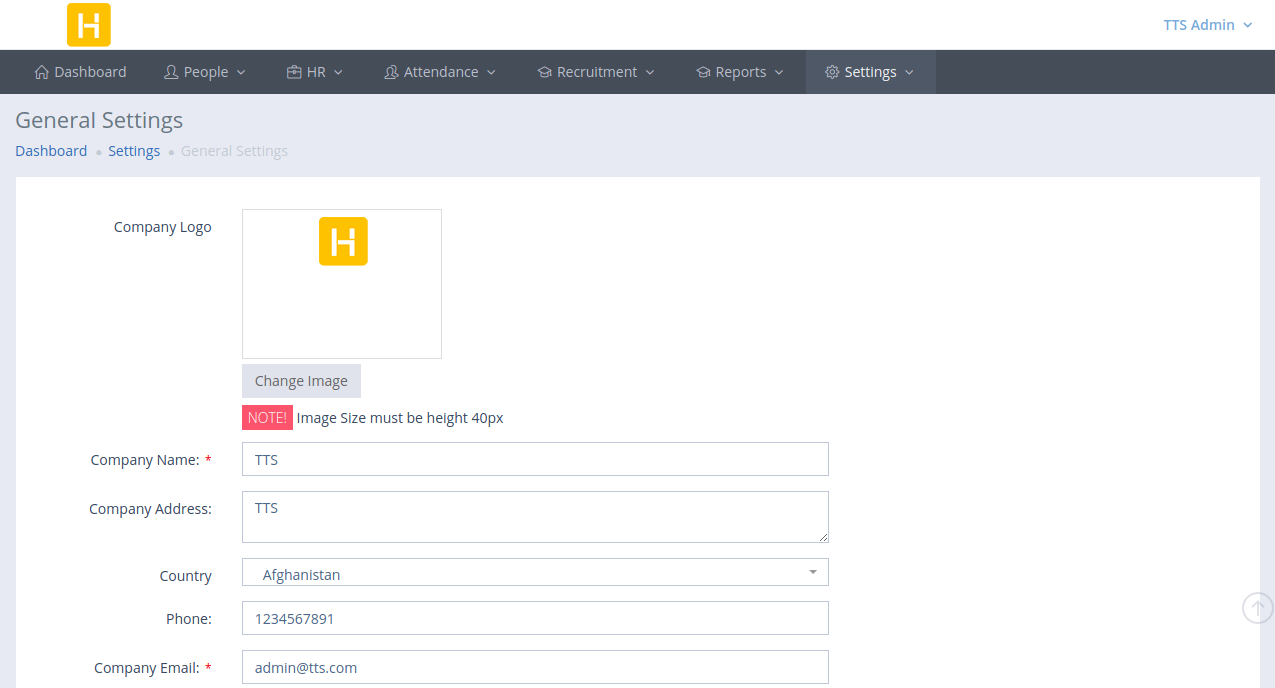This screenshot has height=688, width=1275.
Task: Click the Settings gear icon
Action: tap(832, 72)
